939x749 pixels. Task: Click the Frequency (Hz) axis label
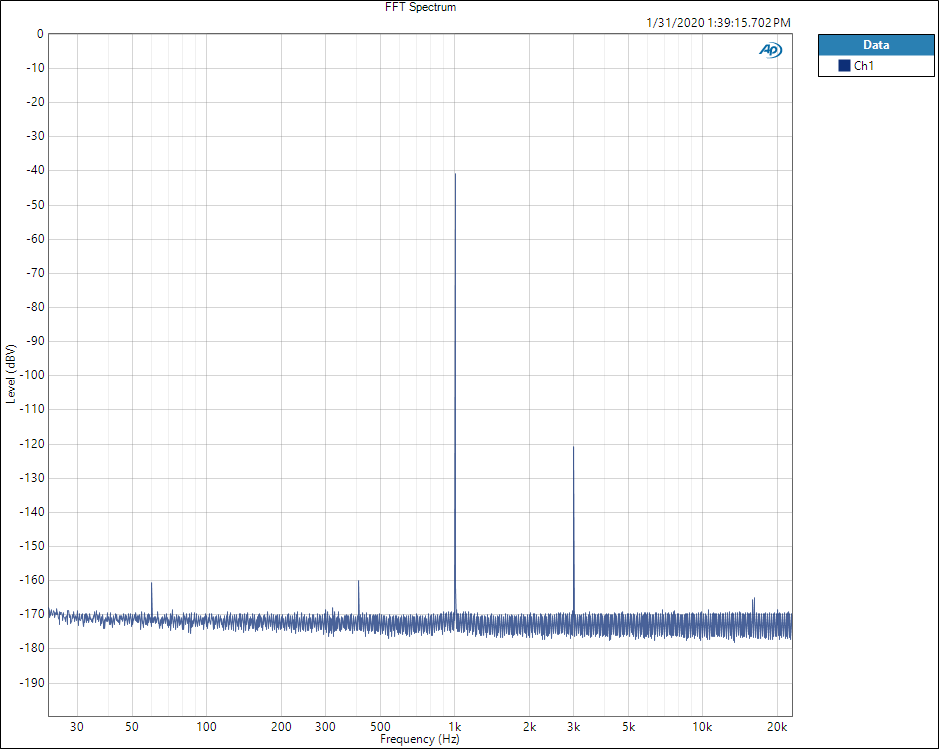tap(420, 739)
